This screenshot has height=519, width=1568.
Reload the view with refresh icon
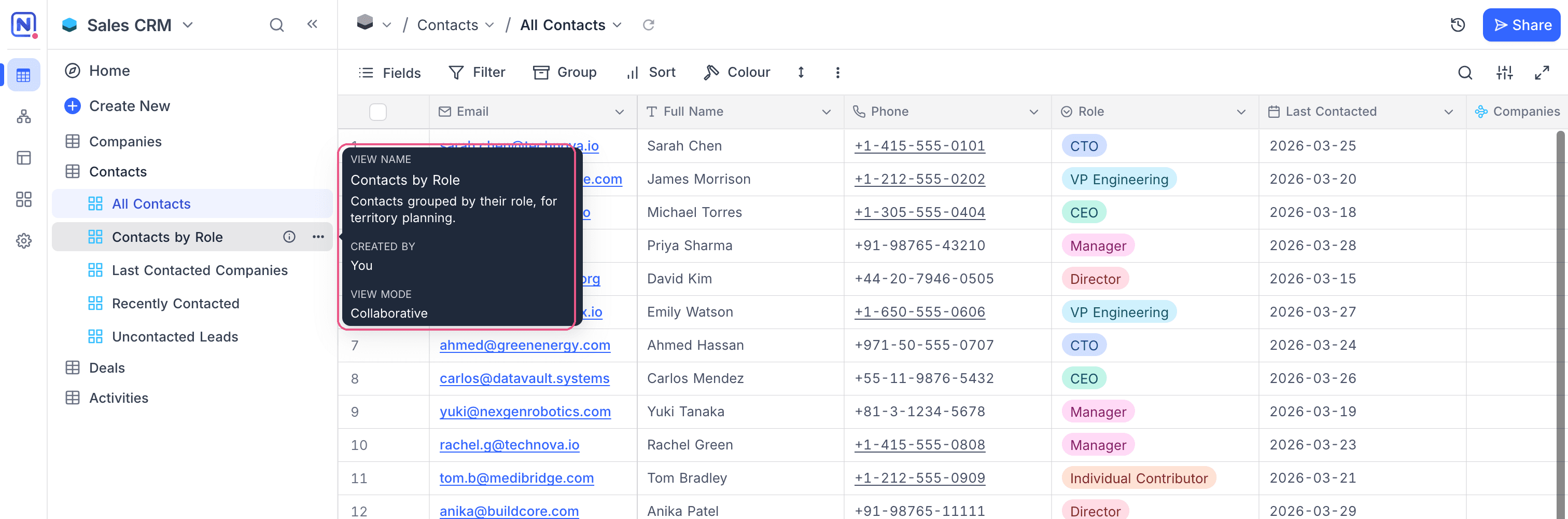pos(648,25)
